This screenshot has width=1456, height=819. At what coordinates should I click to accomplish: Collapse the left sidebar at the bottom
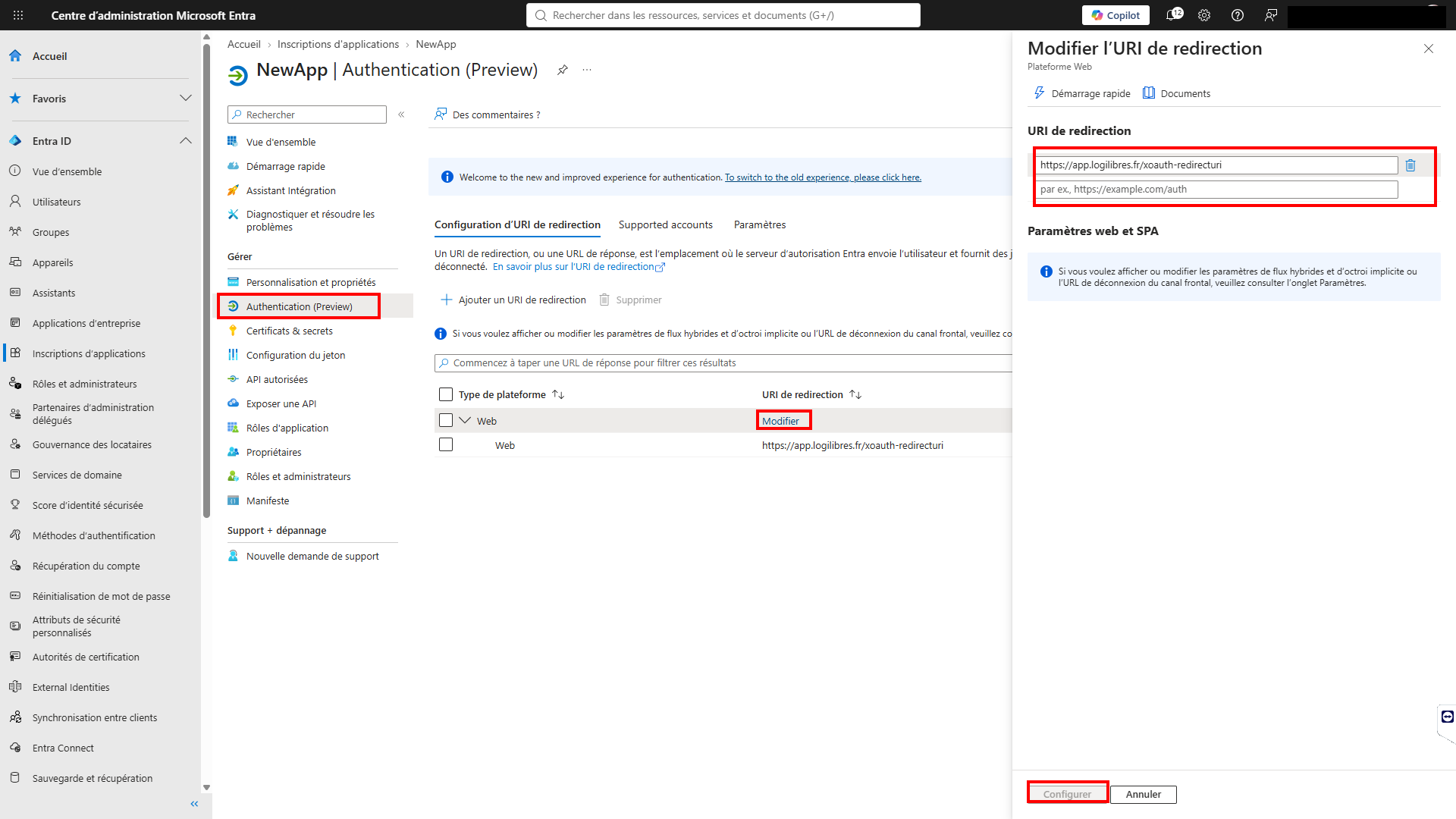click(194, 804)
